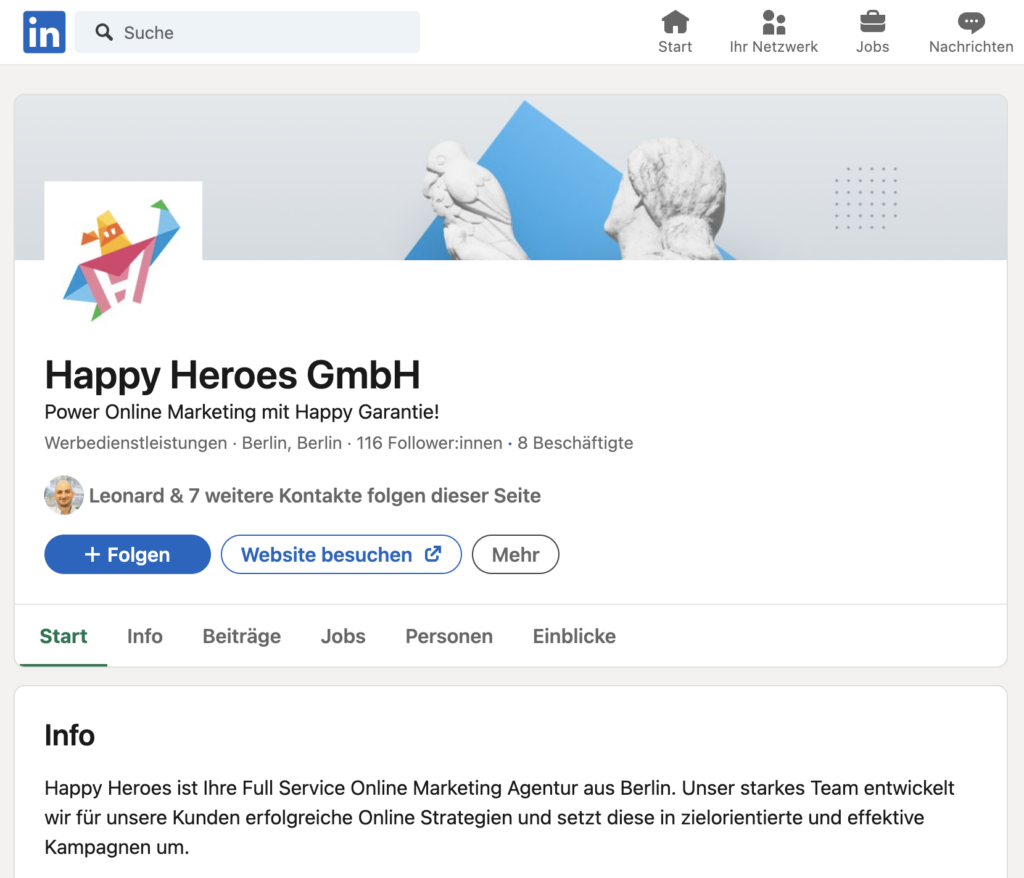Image resolution: width=1024 pixels, height=878 pixels.
Task: Open the Jobs briefcase icon
Action: [872, 22]
